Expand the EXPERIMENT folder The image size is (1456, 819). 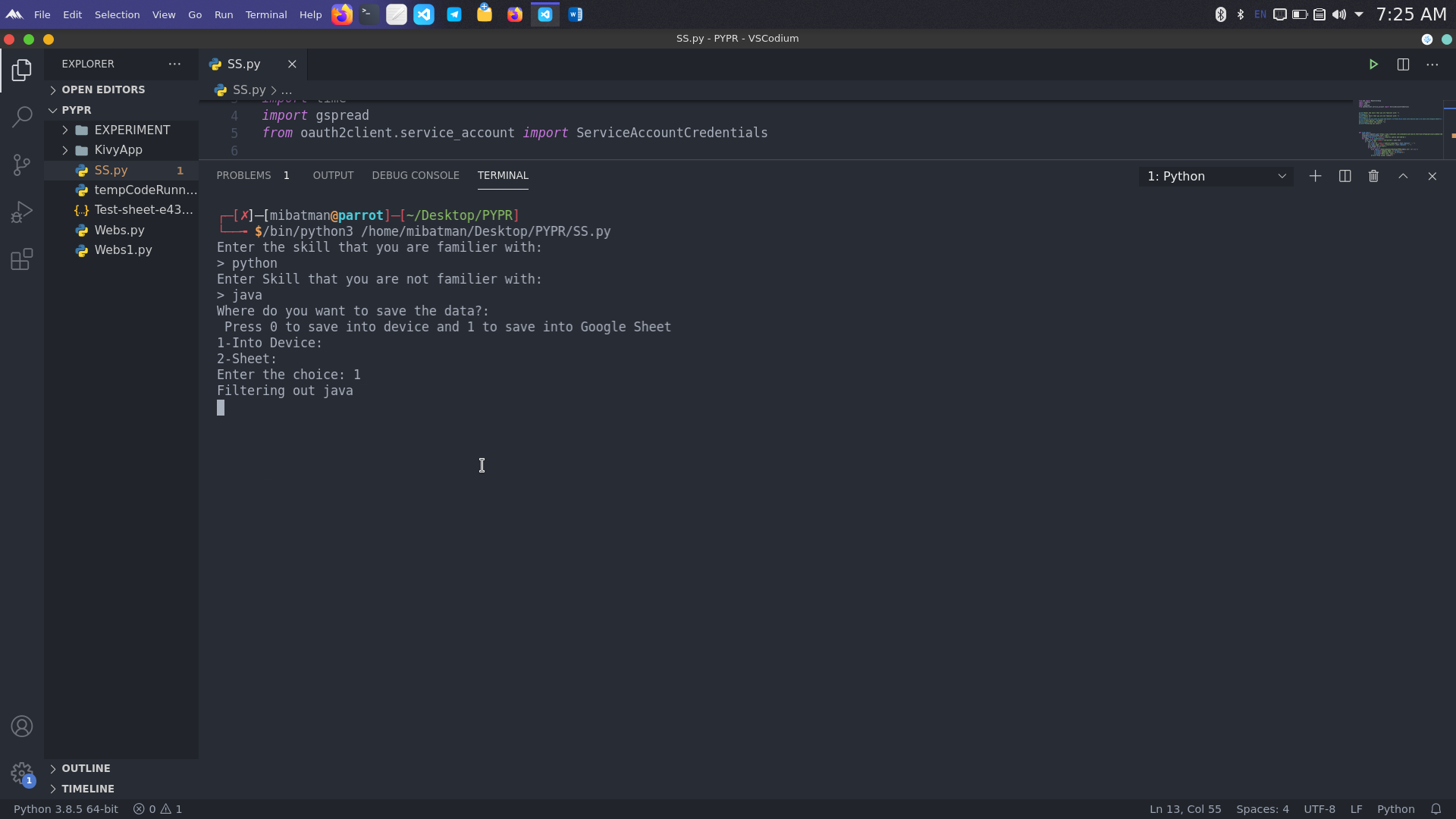131,130
